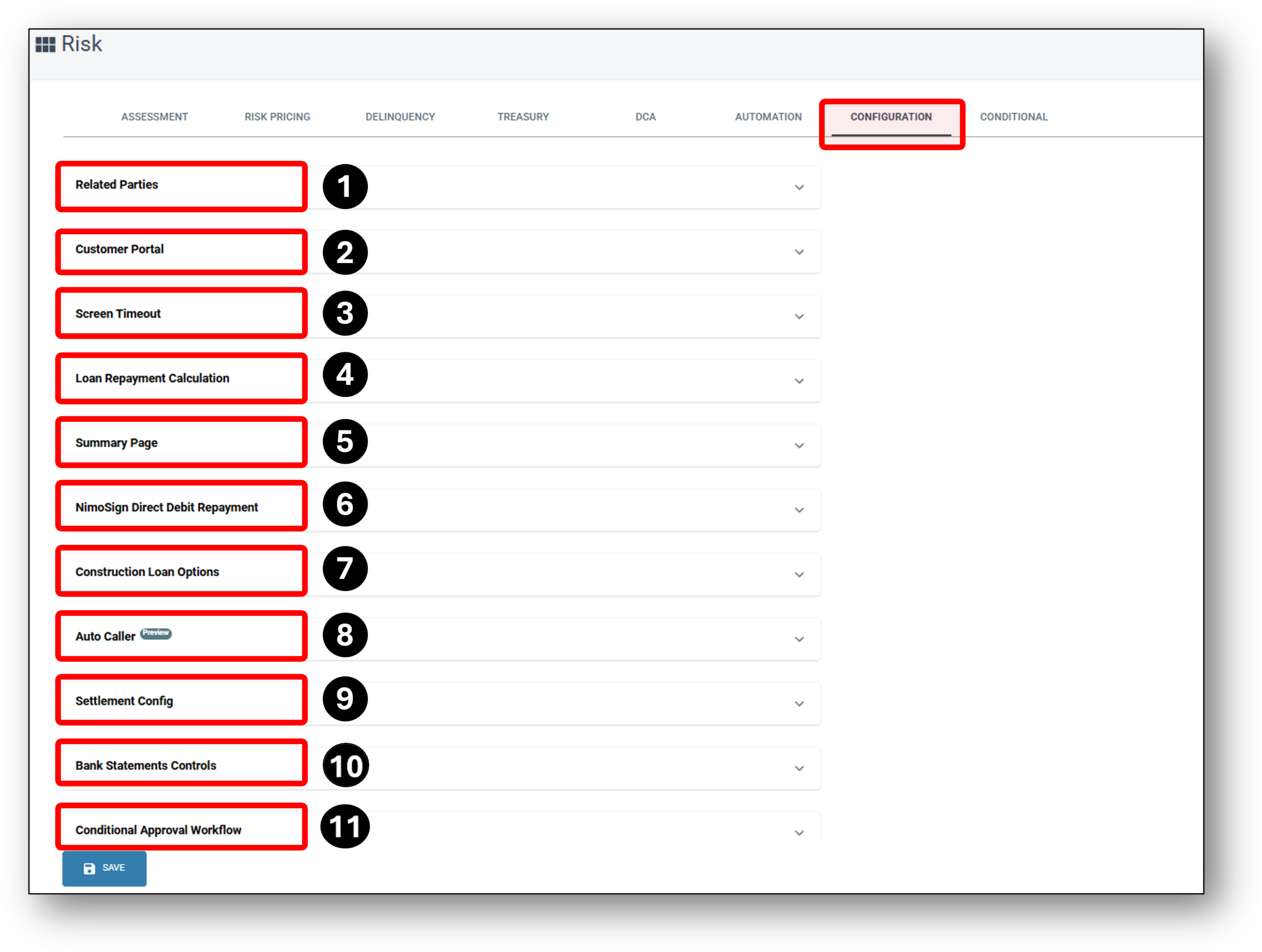Open the Treasury tab
This screenshot has height=952, width=1262.
(x=523, y=117)
